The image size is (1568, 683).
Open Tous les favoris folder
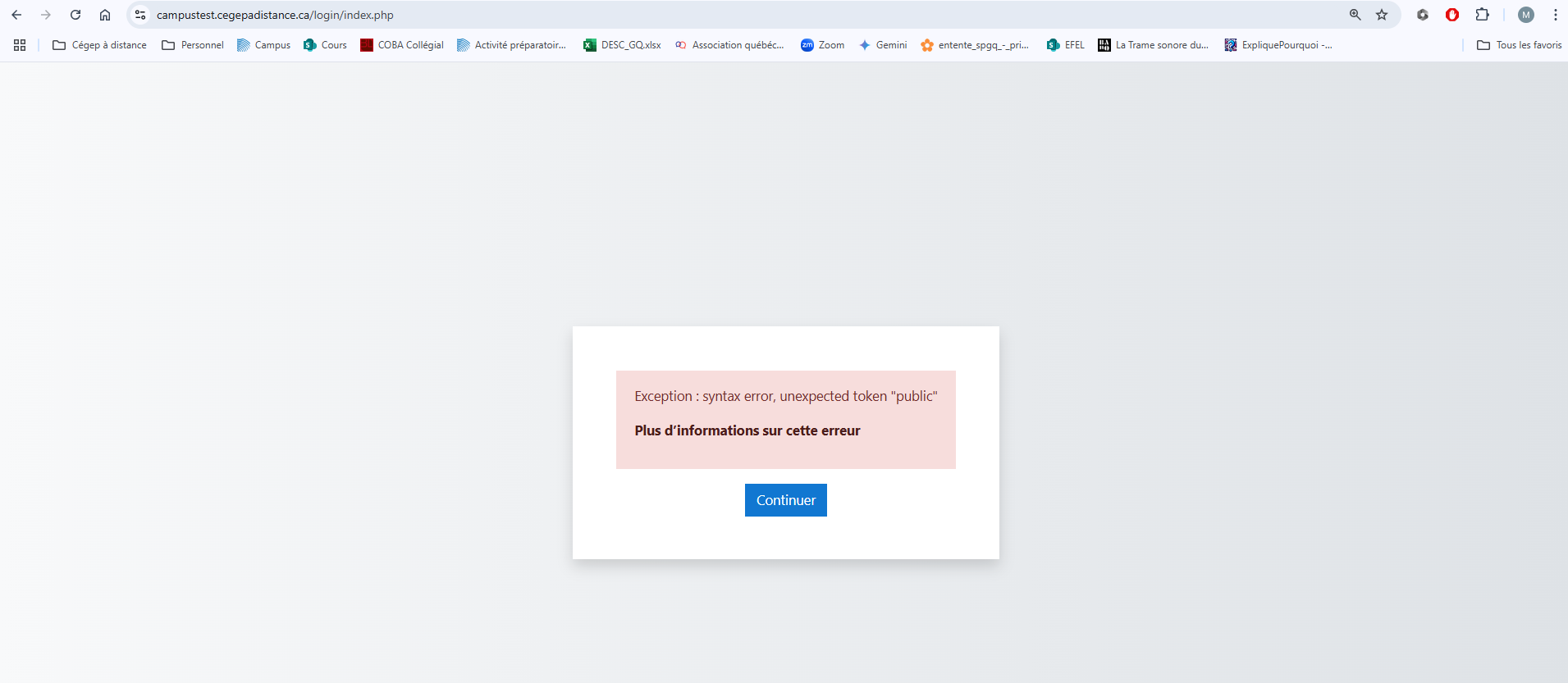(1519, 45)
